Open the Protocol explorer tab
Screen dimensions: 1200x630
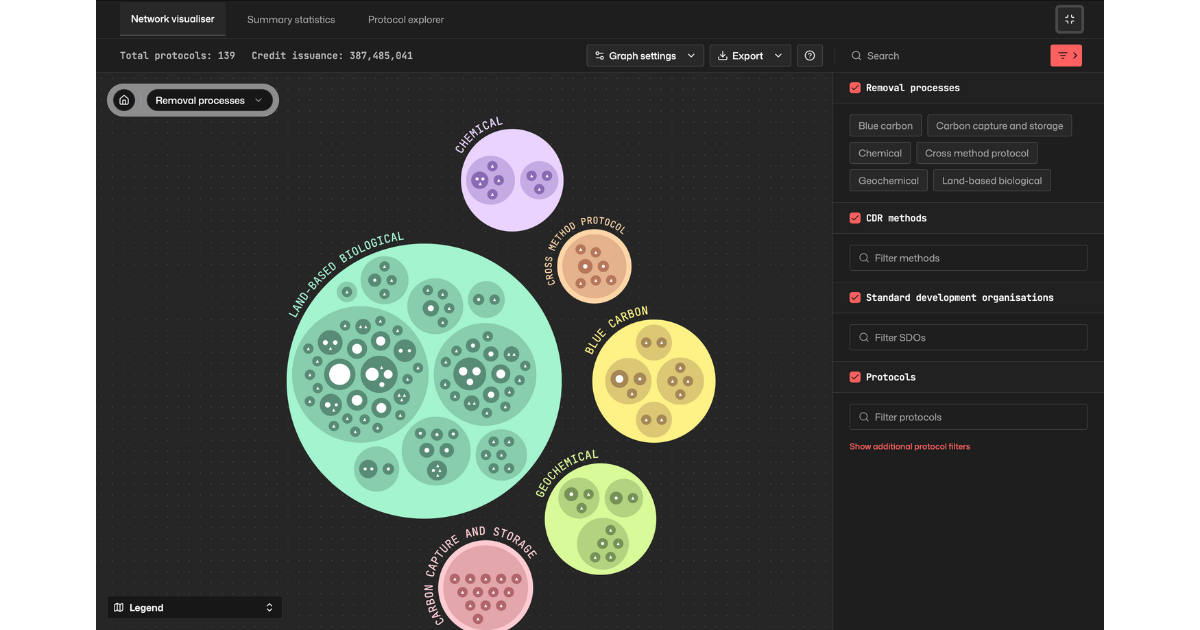tap(406, 19)
